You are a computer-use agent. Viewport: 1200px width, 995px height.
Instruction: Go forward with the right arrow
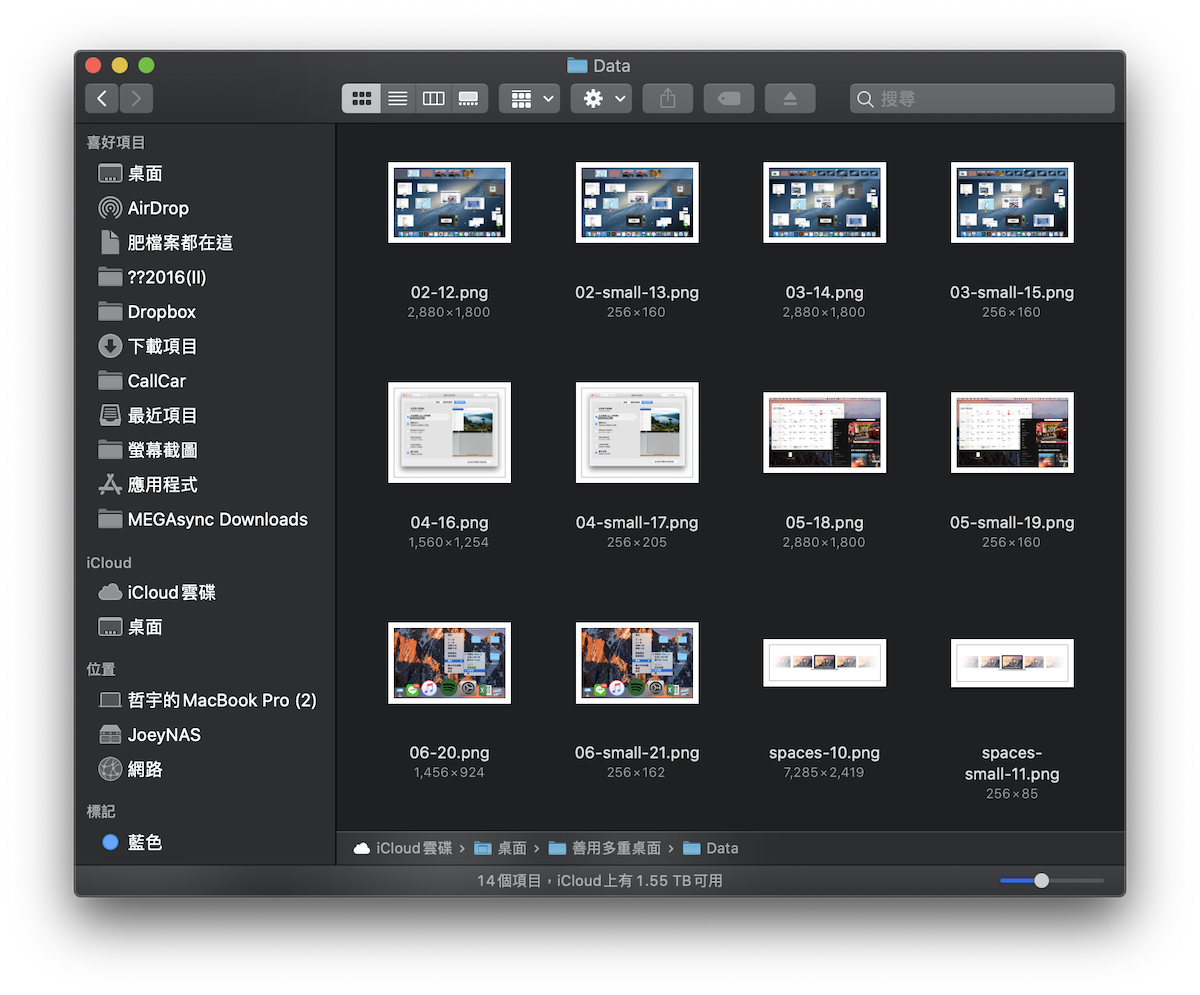[x=136, y=98]
